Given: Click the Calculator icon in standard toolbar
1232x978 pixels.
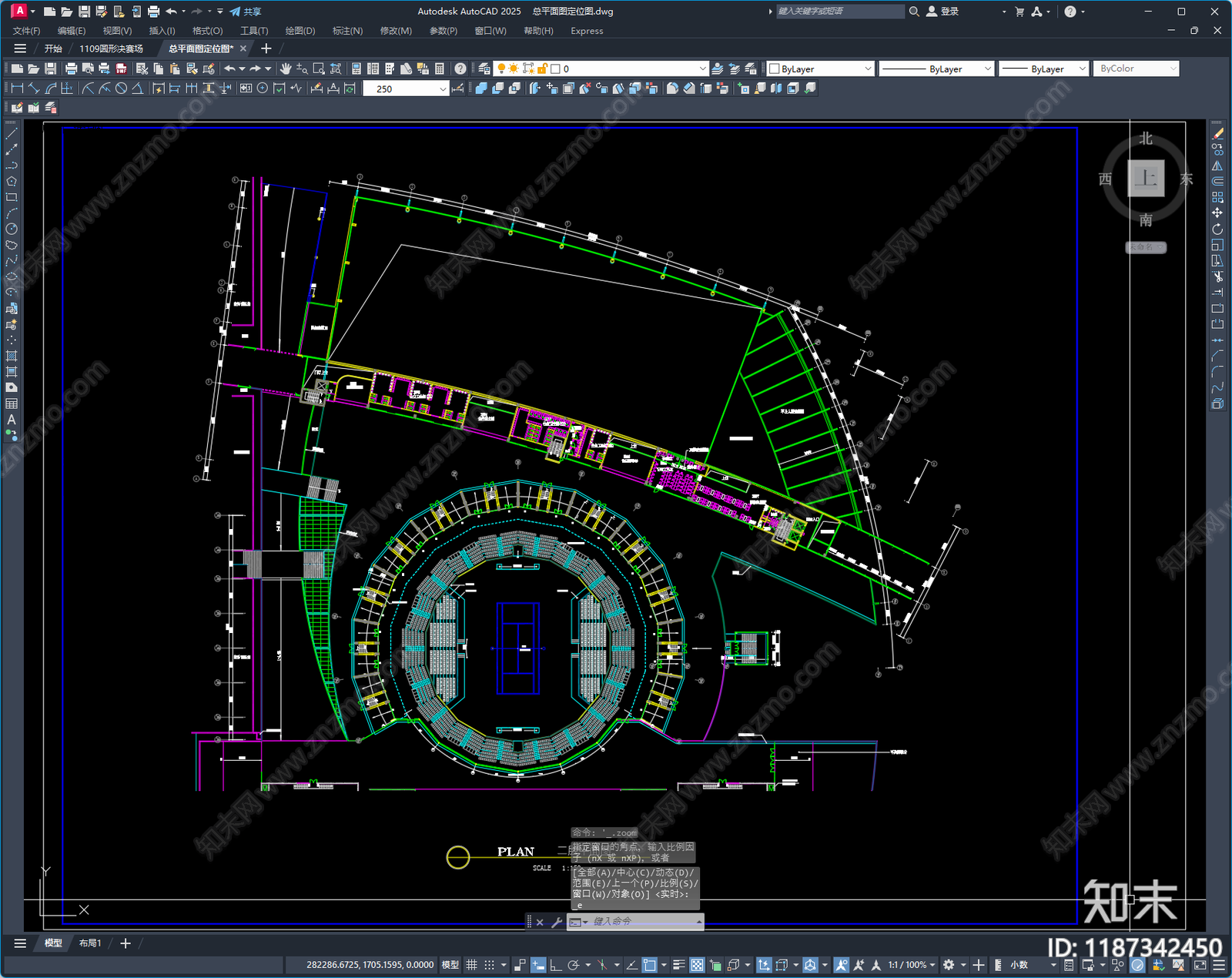Looking at the screenshot, I should pos(440,69).
